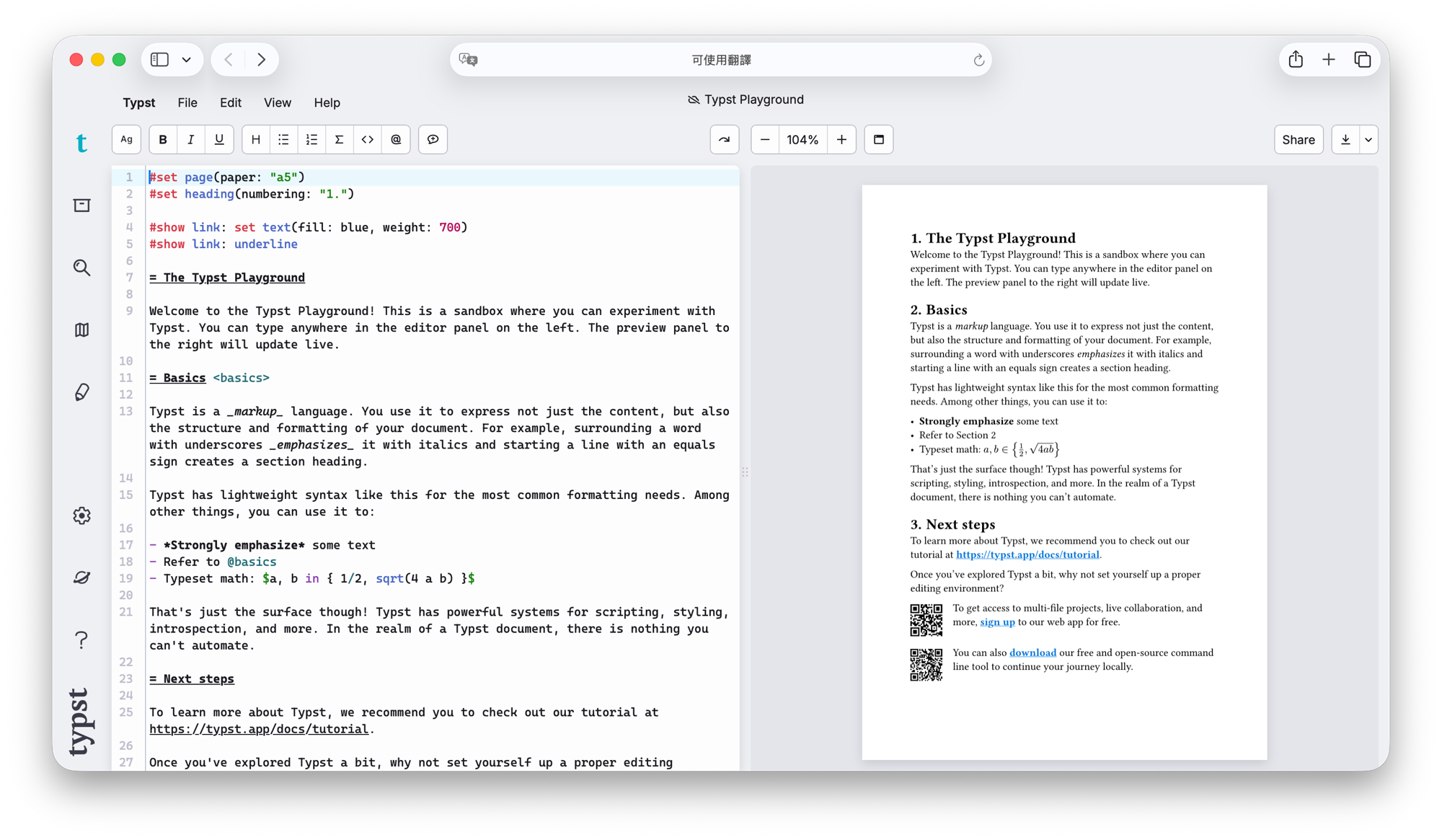This screenshot has width=1442, height=840.
Task: Click the '2. Basics' heading in preview
Action: tap(939, 309)
